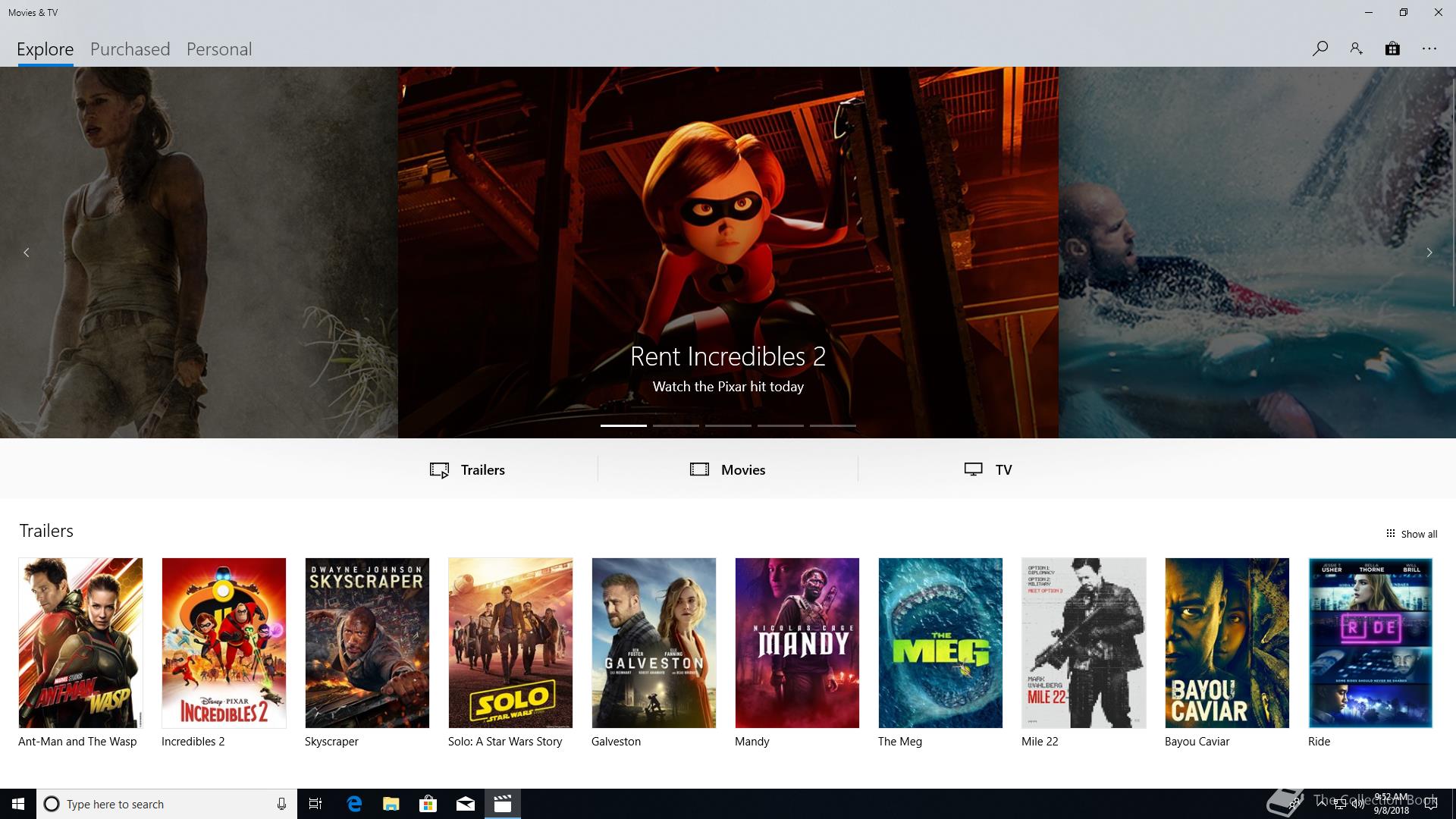
Task: Open The Meg trailer poster
Action: click(940, 643)
